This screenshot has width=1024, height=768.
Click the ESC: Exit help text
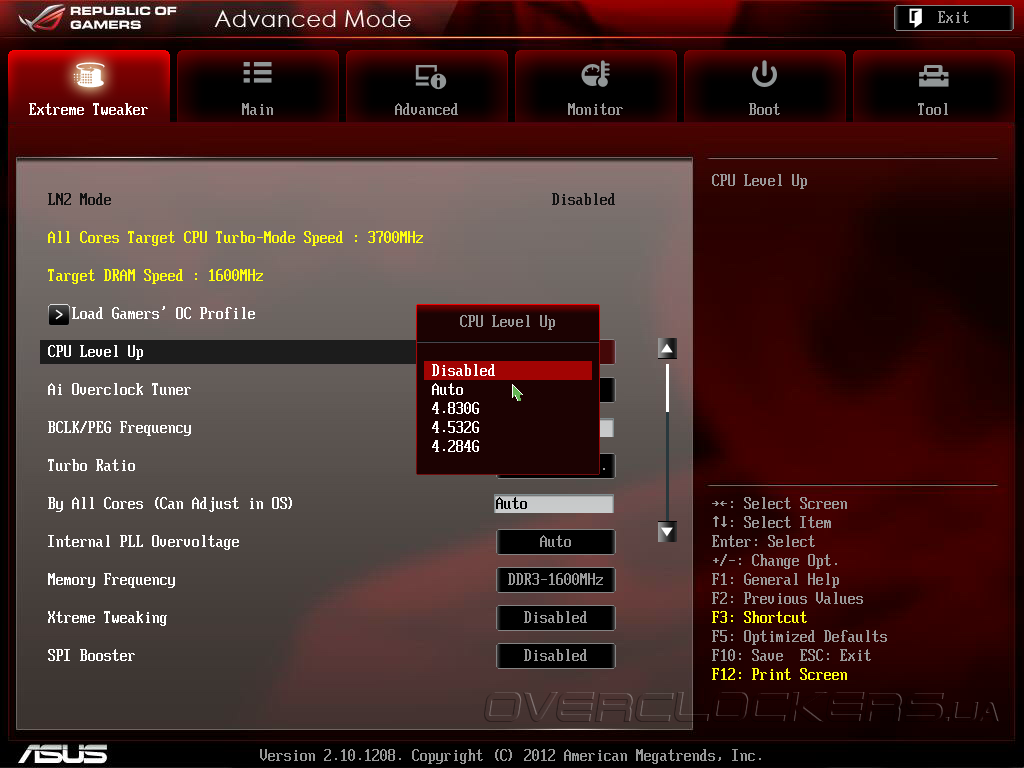click(x=835, y=656)
